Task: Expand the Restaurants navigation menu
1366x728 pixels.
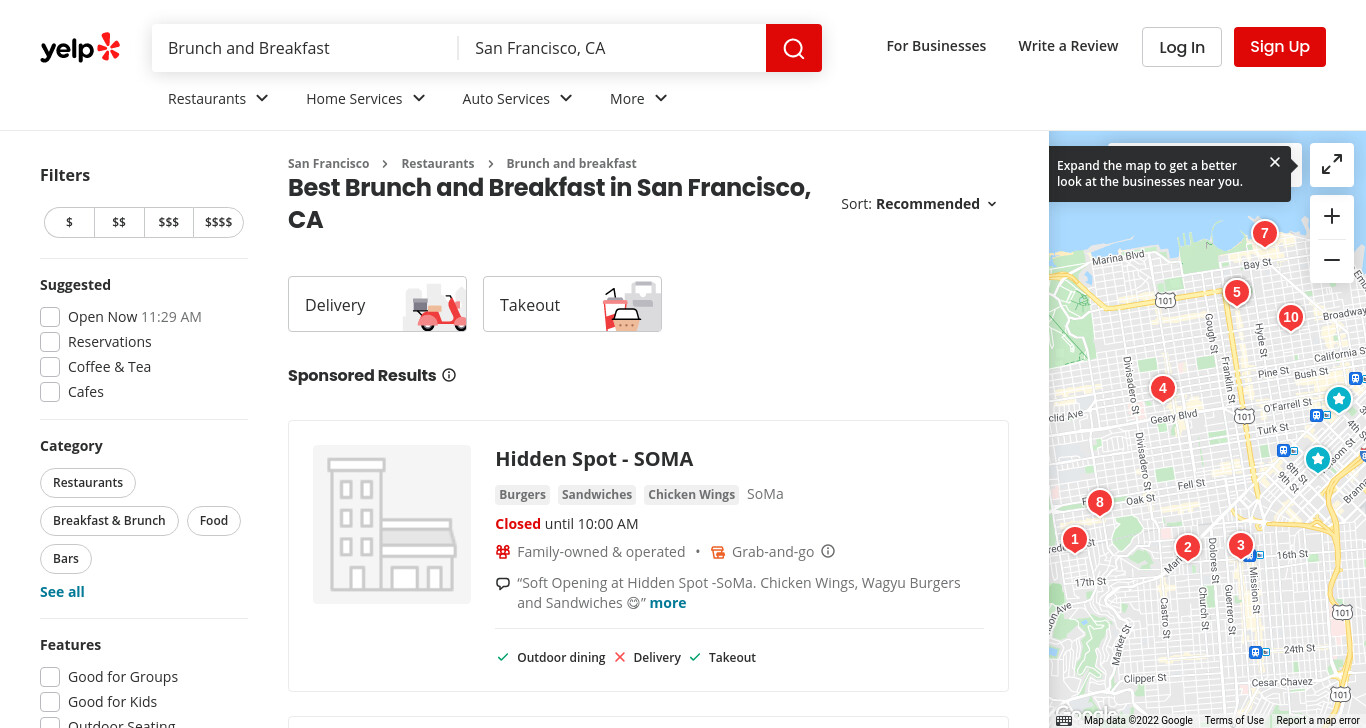Action: click(x=219, y=99)
